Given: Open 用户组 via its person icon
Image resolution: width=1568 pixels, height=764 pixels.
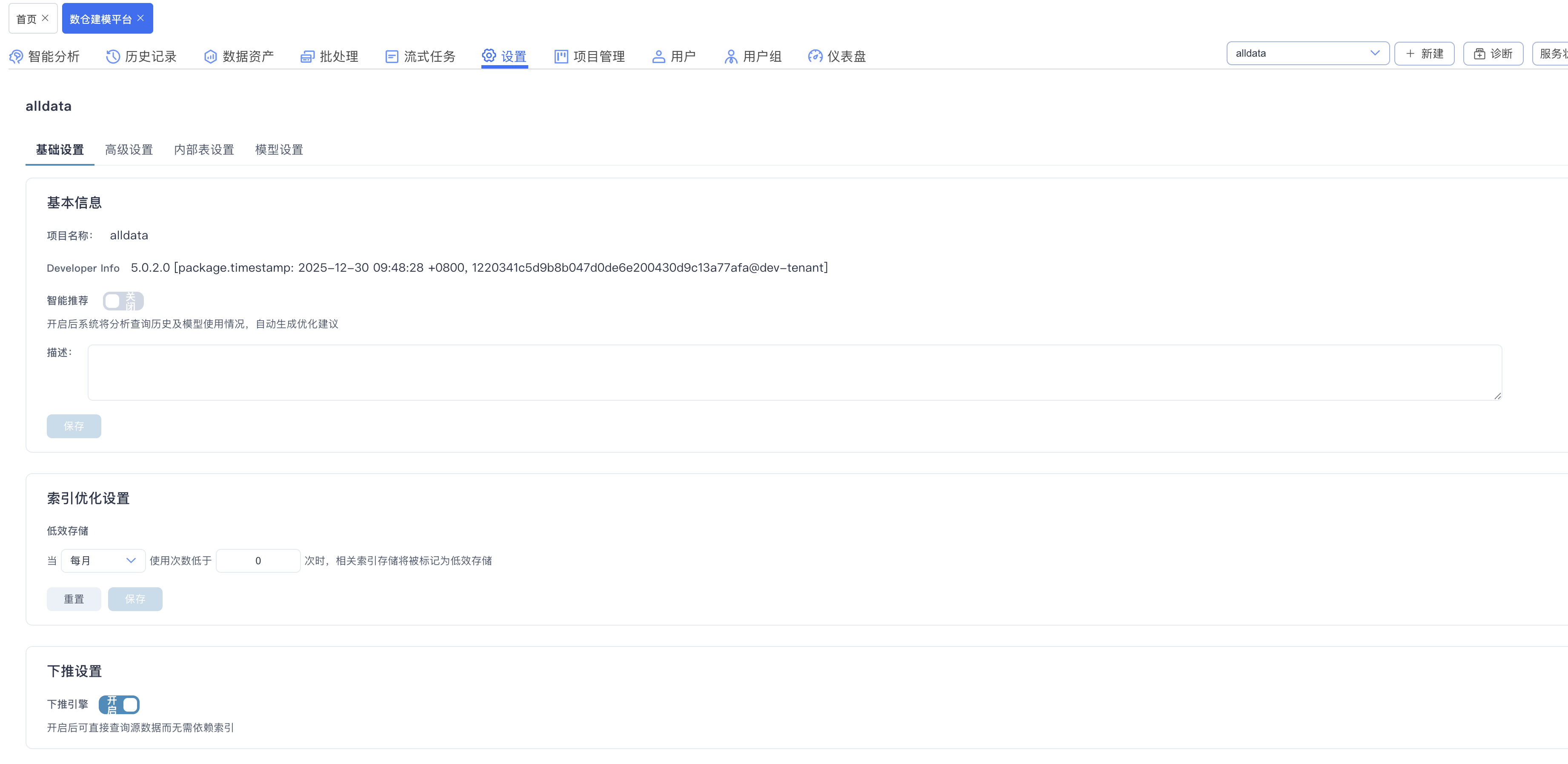Looking at the screenshot, I should (x=730, y=57).
